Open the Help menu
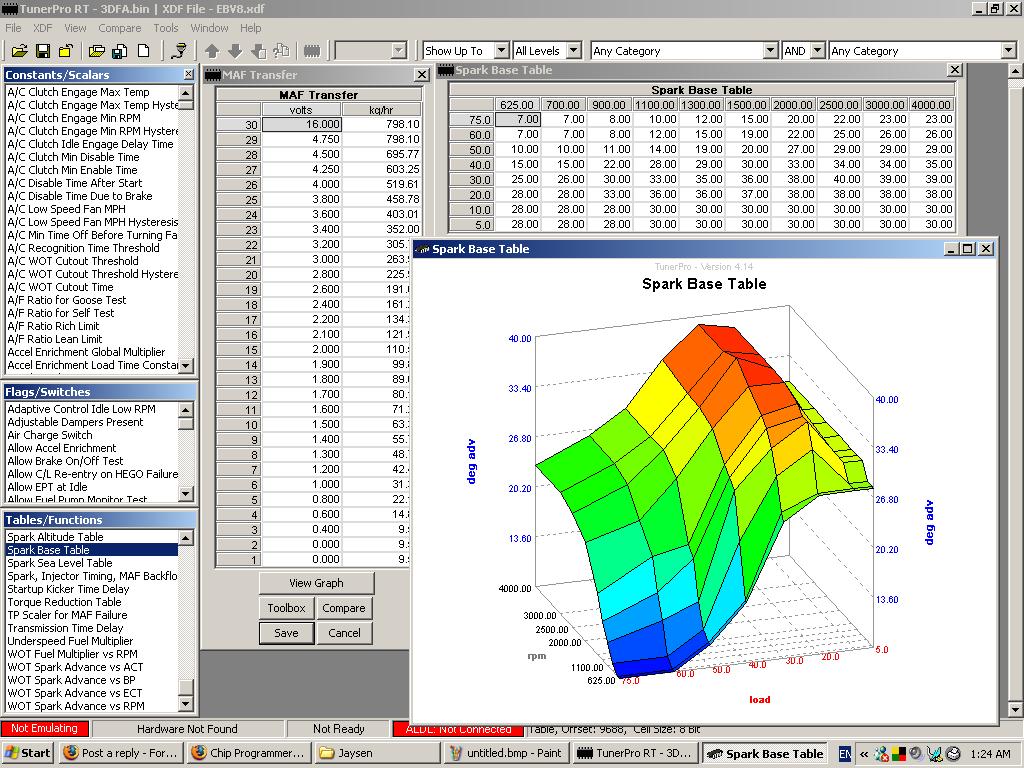Screen dimensions: 1024x768 250,28
